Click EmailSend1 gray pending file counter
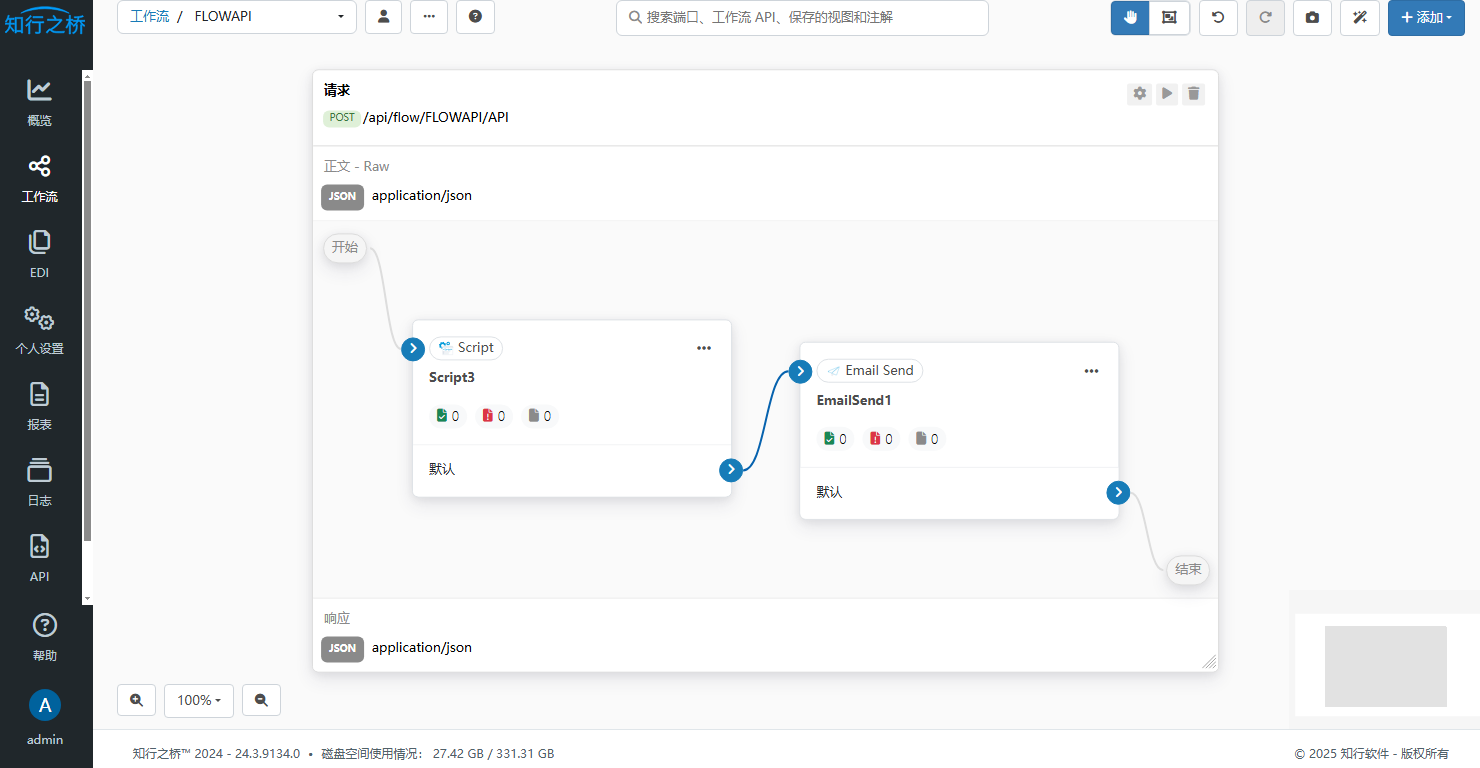Image resolution: width=1480 pixels, height=768 pixels. pyautogui.click(x=927, y=439)
